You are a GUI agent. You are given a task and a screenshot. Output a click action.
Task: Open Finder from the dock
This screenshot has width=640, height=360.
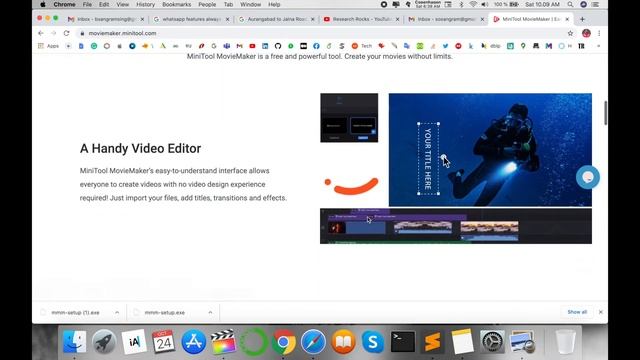(74, 342)
